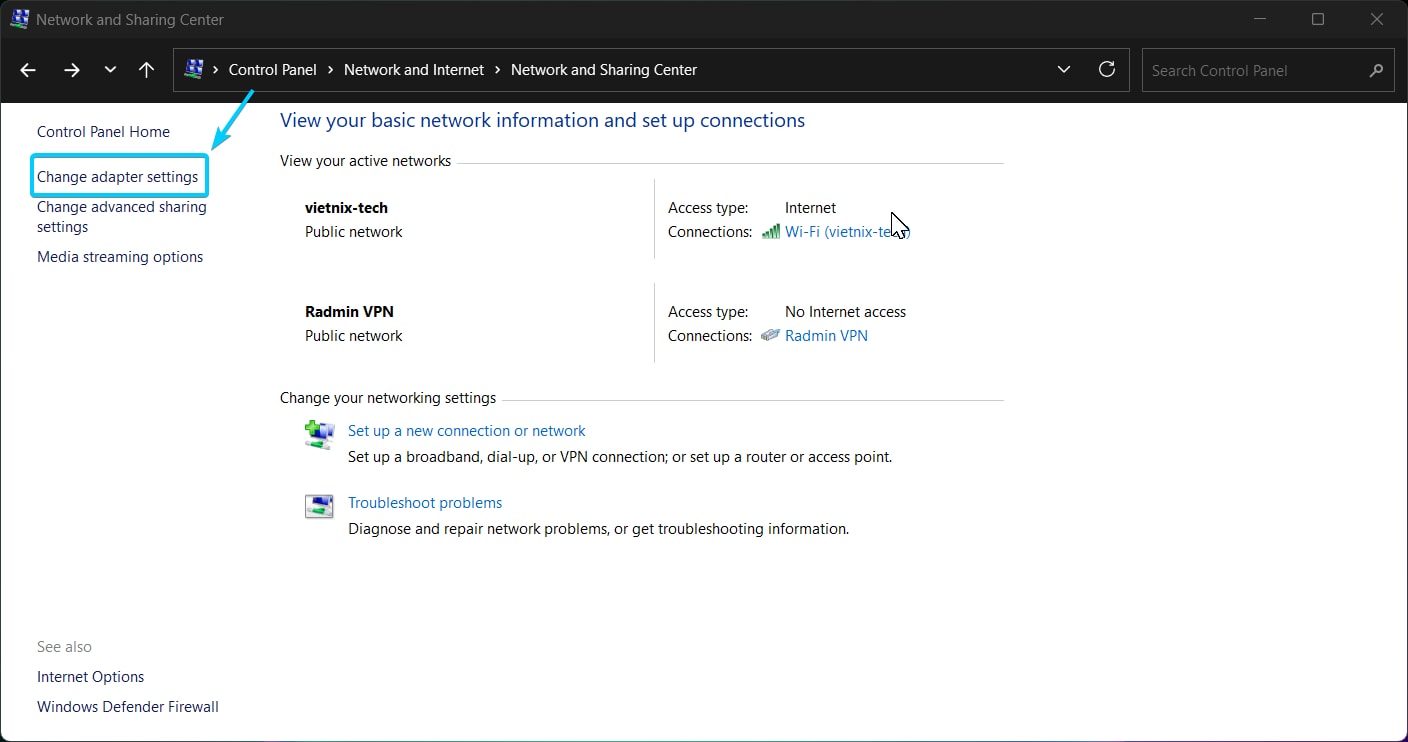Image resolution: width=1408 pixels, height=742 pixels.
Task: Click the Back navigation arrow
Action: [28, 70]
